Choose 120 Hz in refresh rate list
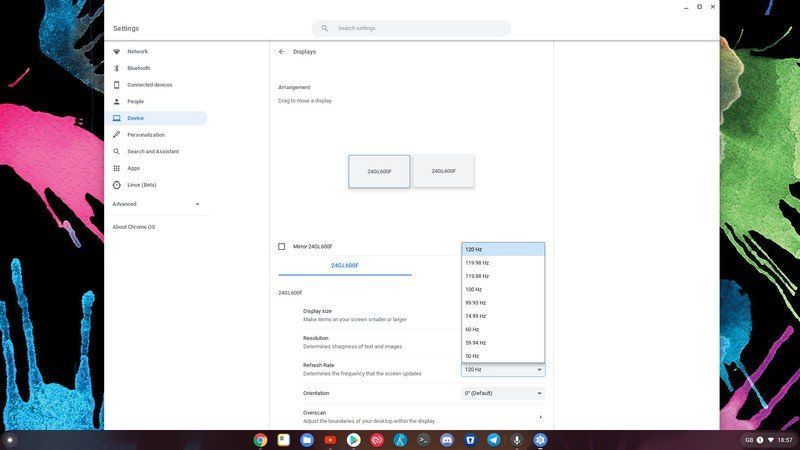Image resolution: width=800 pixels, height=450 pixels. 503,249
